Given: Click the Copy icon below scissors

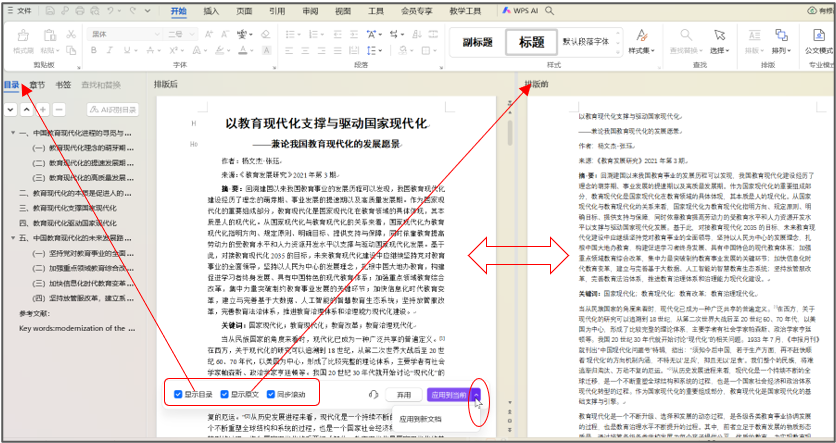Looking at the screenshot, I should [71, 50].
